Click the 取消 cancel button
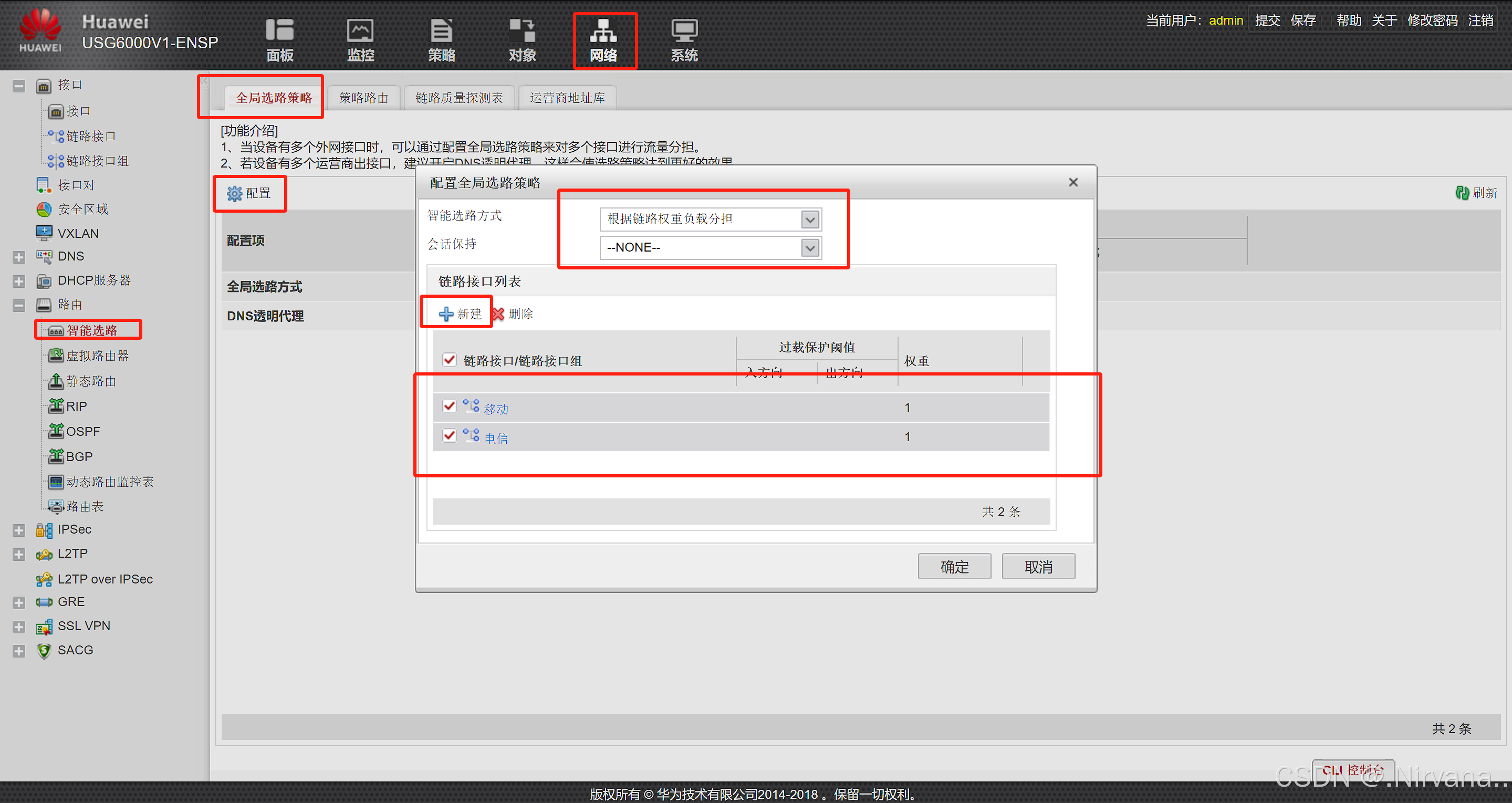This screenshot has width=1512, height=803. pyautogui.click(x=1038, y=567)
